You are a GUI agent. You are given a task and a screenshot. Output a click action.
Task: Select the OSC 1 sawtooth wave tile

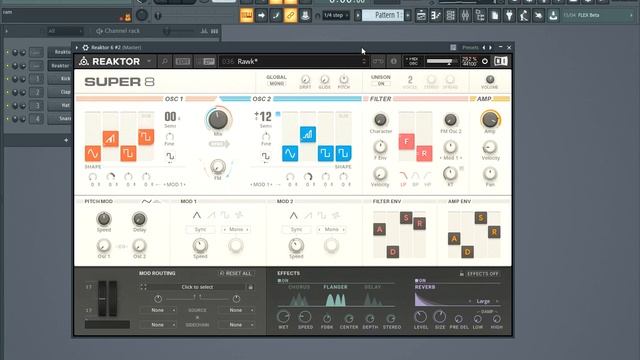[x=111, y=139]
